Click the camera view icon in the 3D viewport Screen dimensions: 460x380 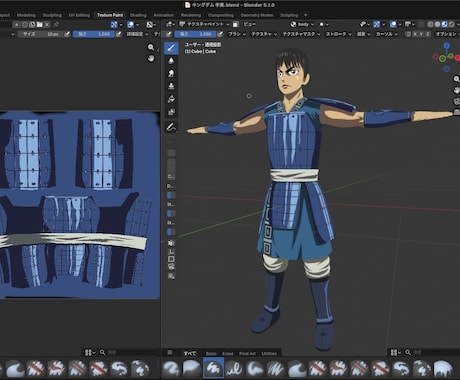tap(456, 101)
